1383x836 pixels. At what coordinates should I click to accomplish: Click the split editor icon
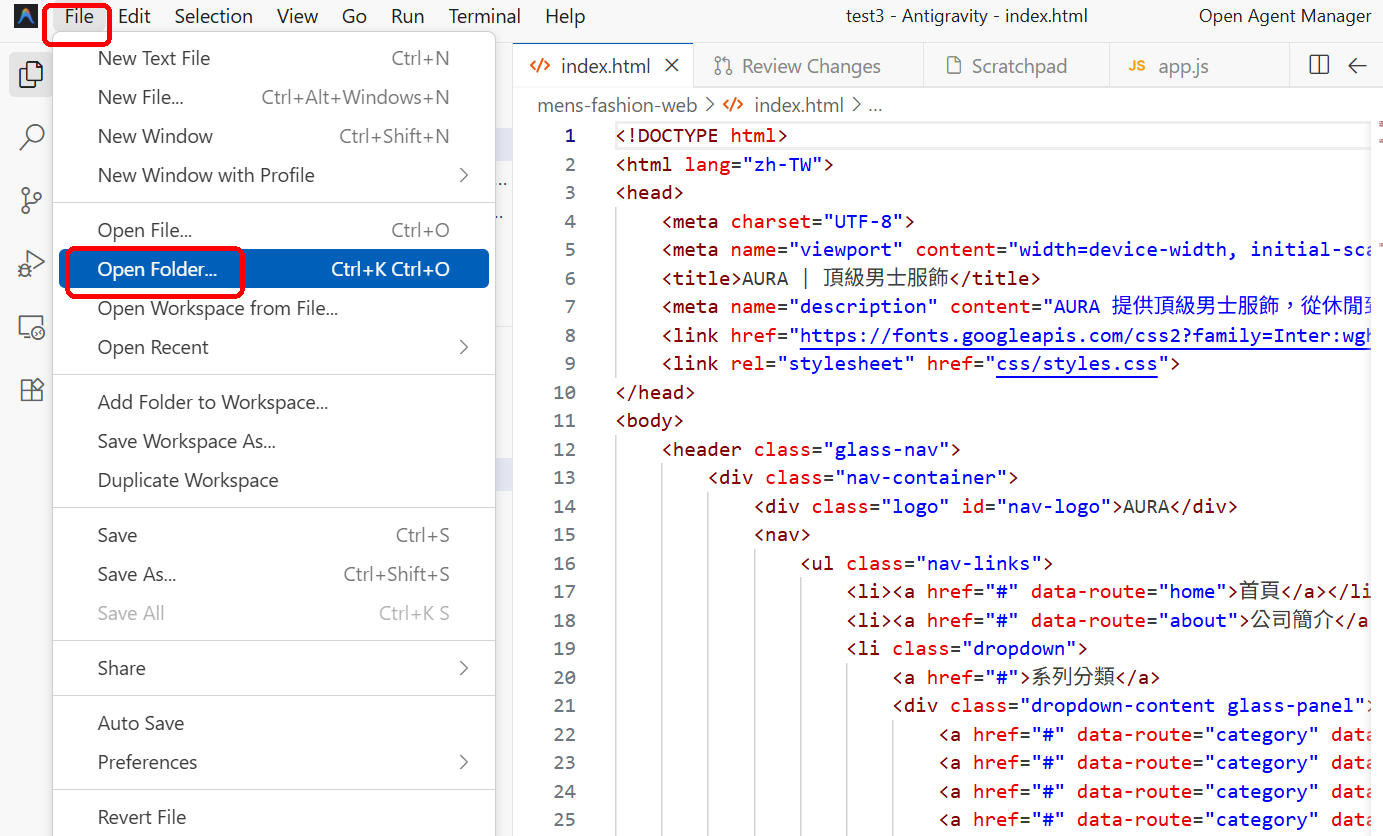coord(1319,66)
